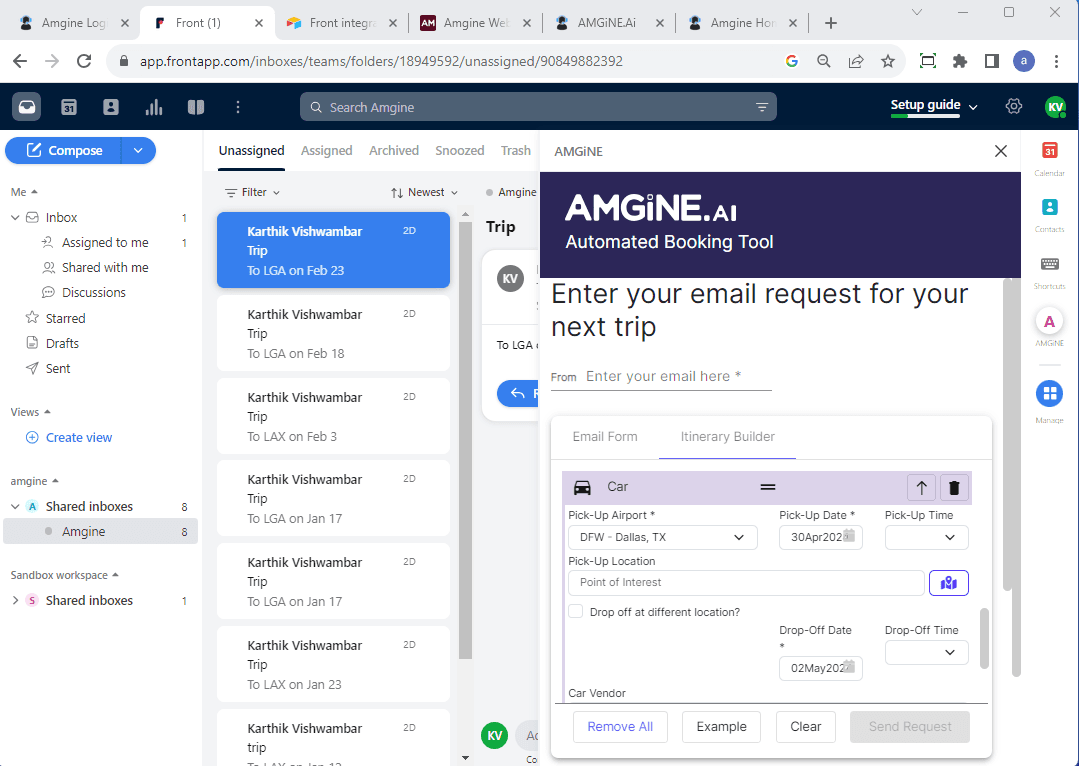Expand the Setup guide menu
Viewport: 1079px width, 766px height.
point(934,105)
